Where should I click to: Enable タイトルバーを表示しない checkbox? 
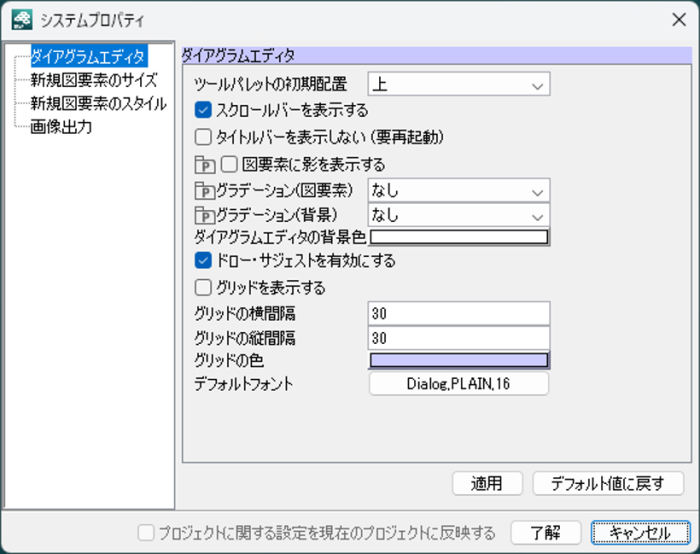click(203, 136)
